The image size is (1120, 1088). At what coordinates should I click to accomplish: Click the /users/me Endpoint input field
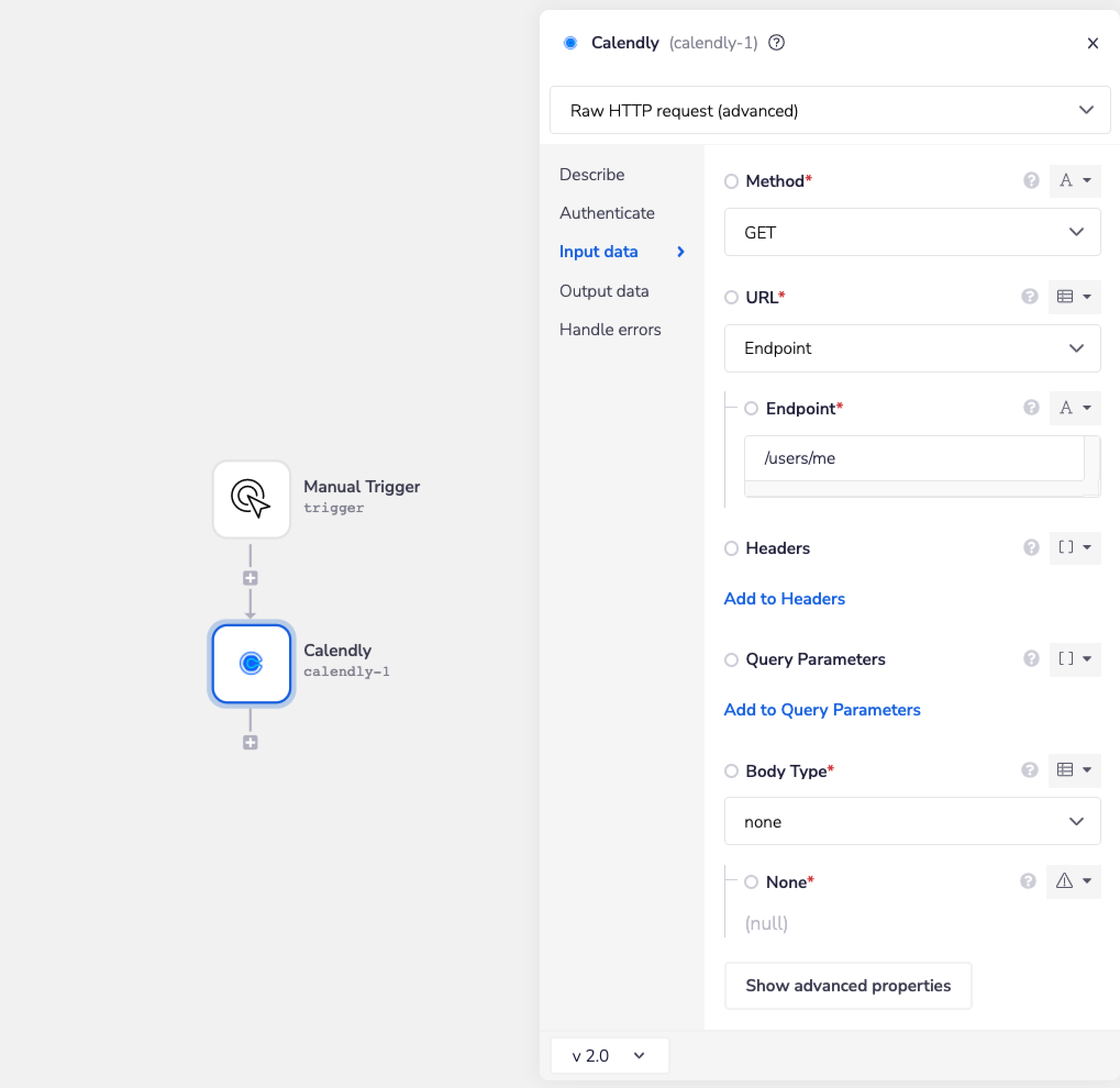point(913,458)
